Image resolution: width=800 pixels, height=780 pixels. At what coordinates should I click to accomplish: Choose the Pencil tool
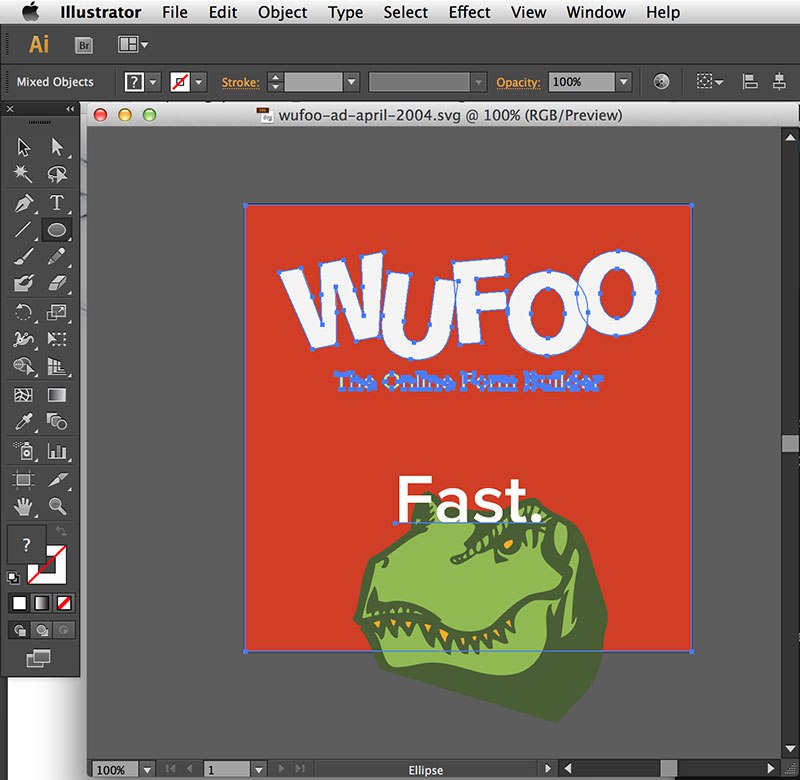tap(57, 256)
